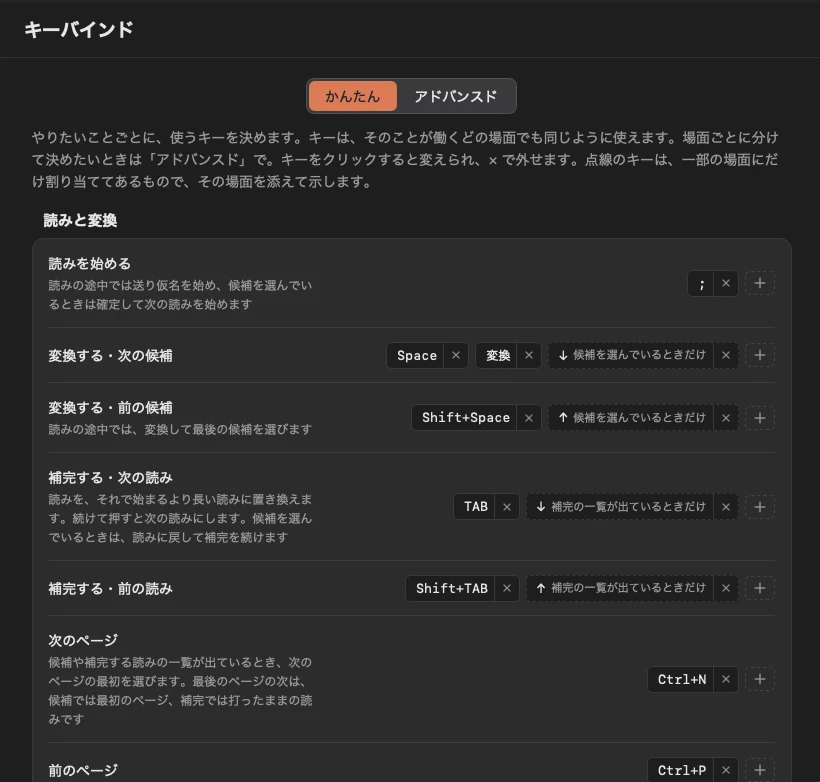
Task: Add a key for 変換する・前の候補
Action: 760,418
